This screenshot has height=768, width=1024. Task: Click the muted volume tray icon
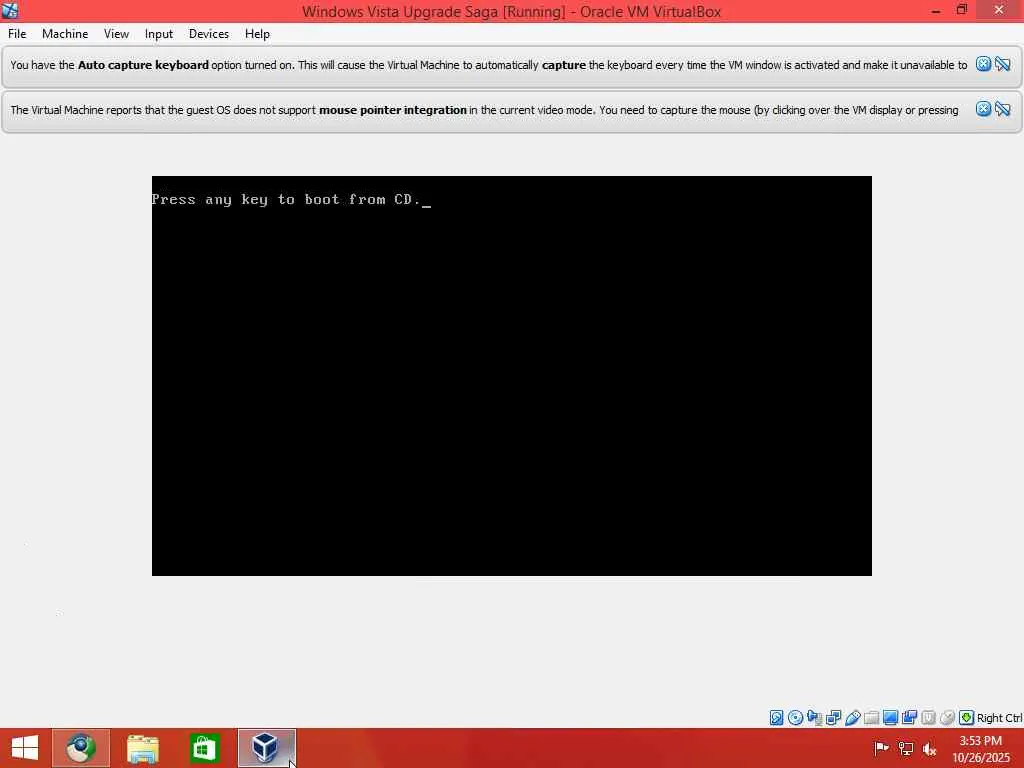929,748
